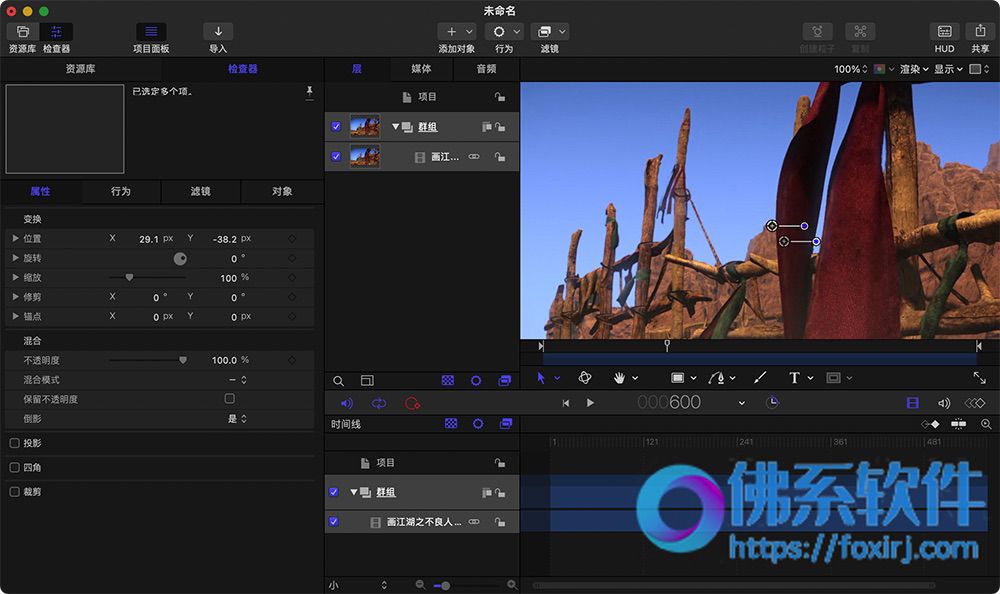Click the 旋转 rotation dial

point(180,258)
